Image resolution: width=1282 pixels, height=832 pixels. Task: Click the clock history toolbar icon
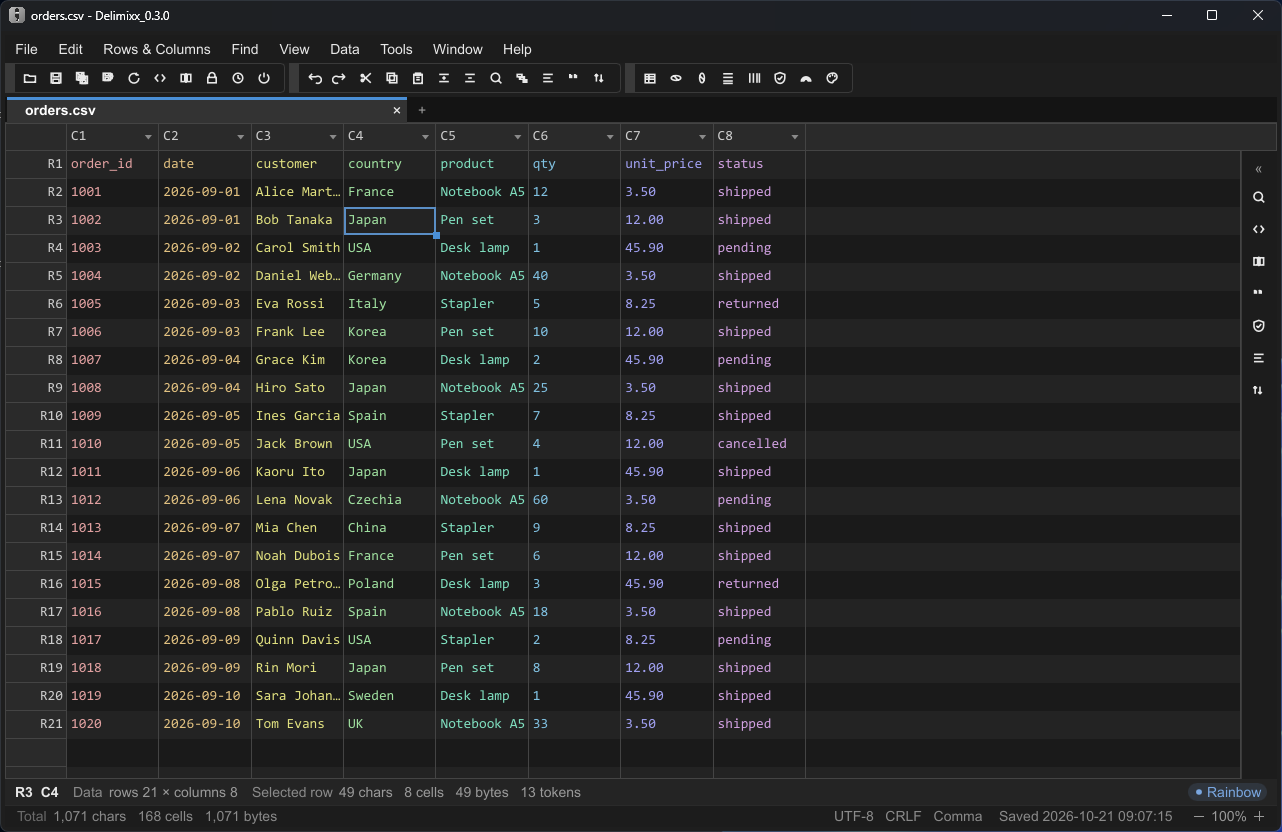238,78
